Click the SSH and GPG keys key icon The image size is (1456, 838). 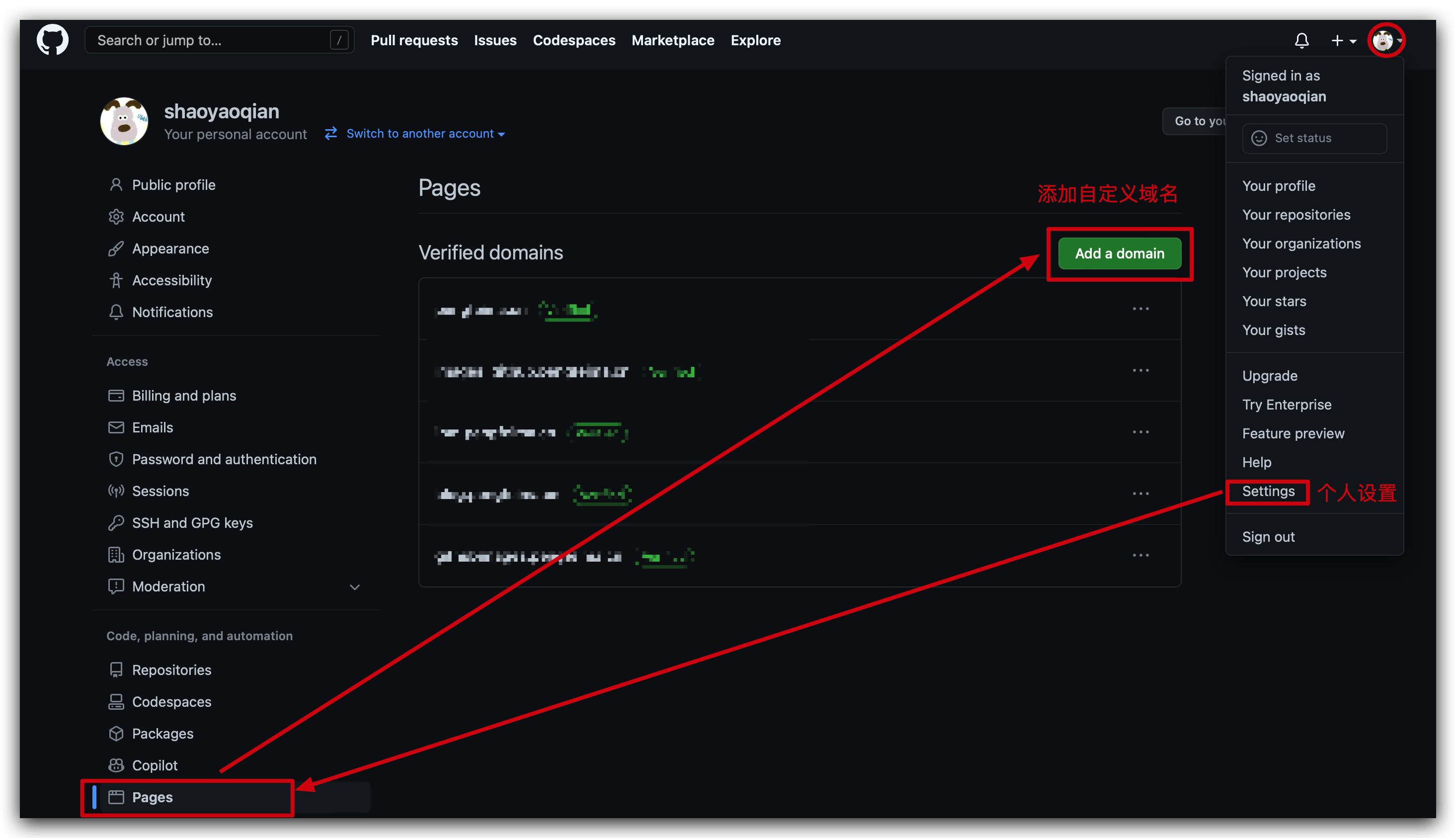pyautogui.click(x=116, y=522)
